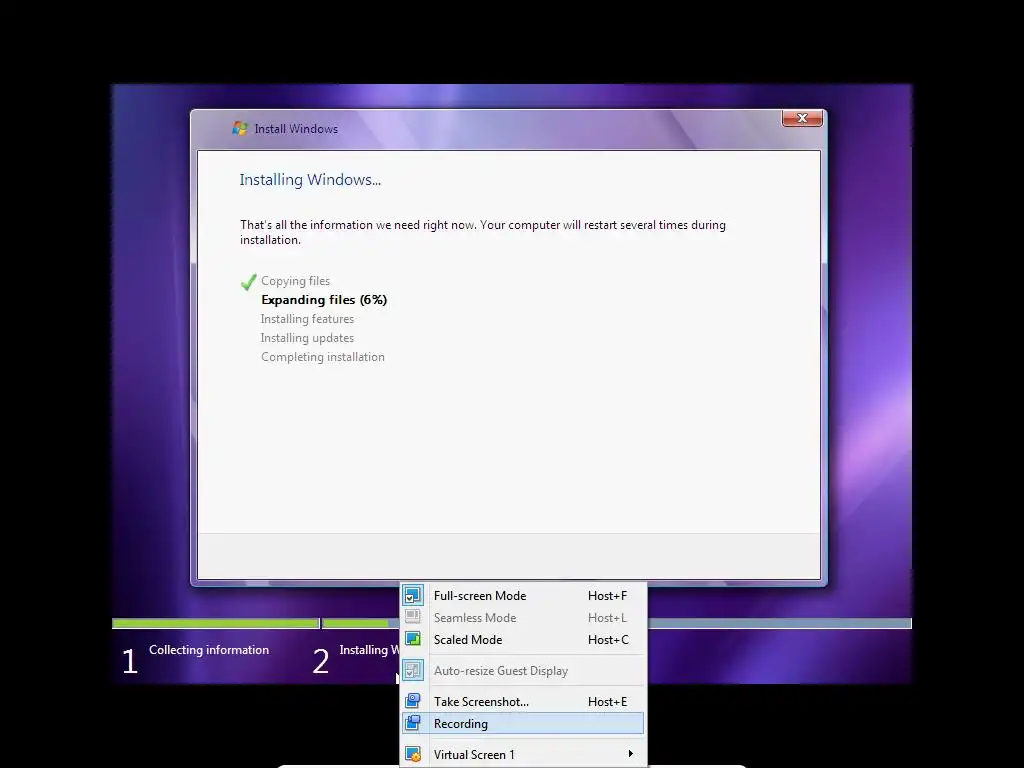
Task: Click 'Expanding files (6%)' status text
Action: [324, 300]
